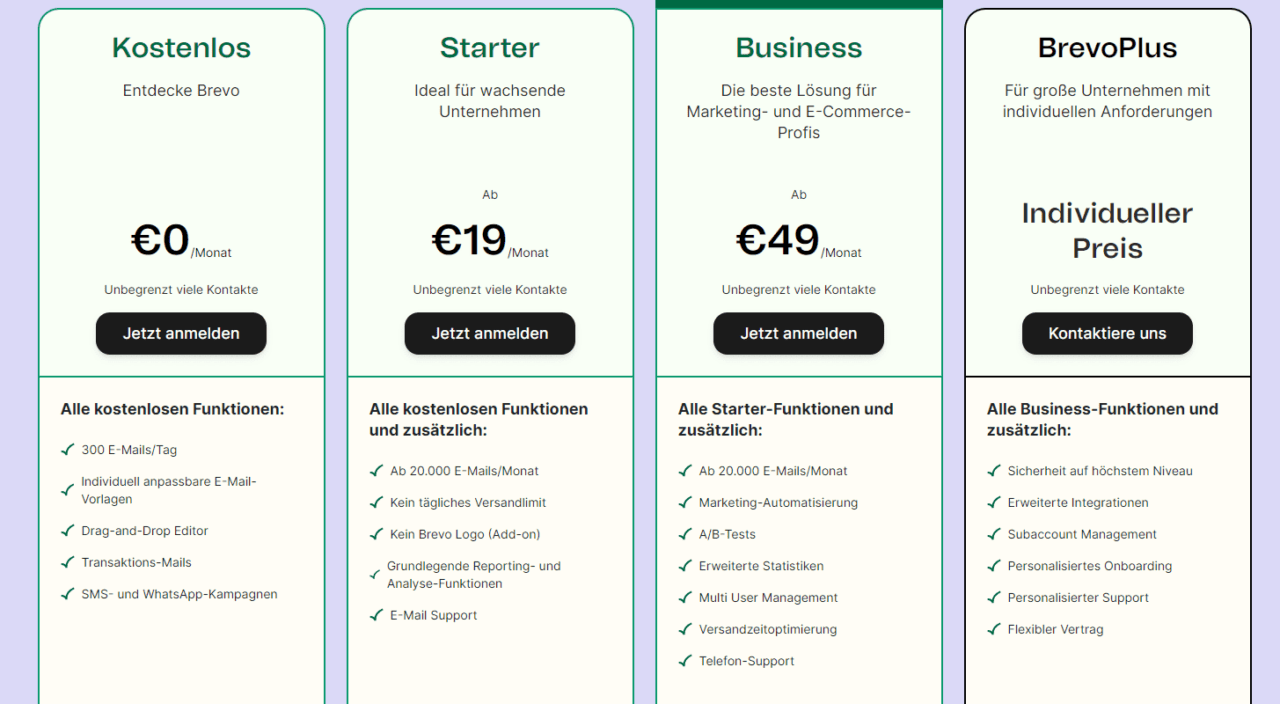
Task: Click the Individueller Preis text
Action: (1107, 230)
